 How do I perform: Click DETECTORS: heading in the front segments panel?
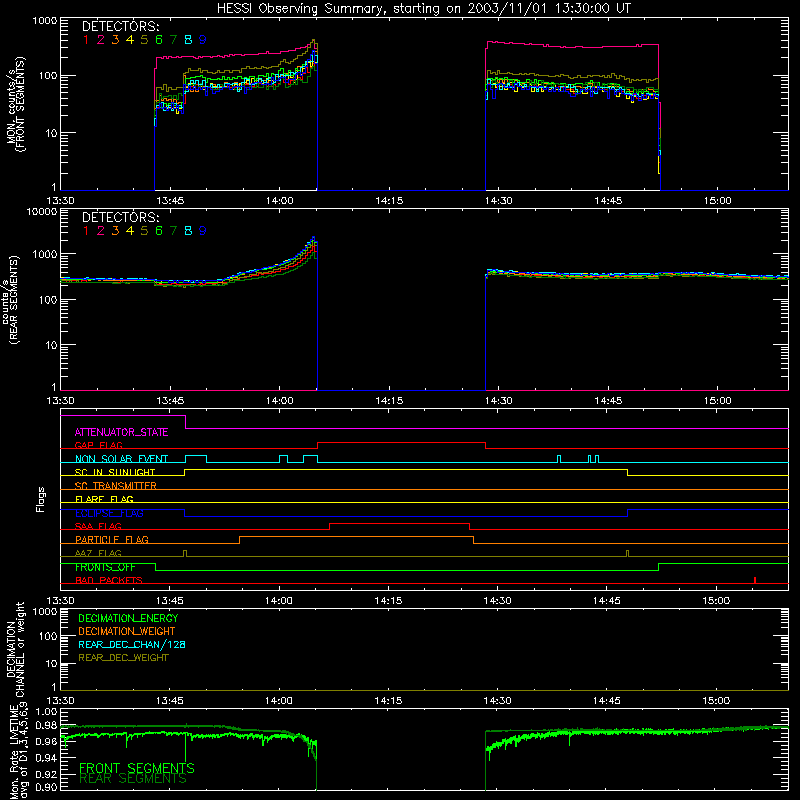(x=121, y=26)
